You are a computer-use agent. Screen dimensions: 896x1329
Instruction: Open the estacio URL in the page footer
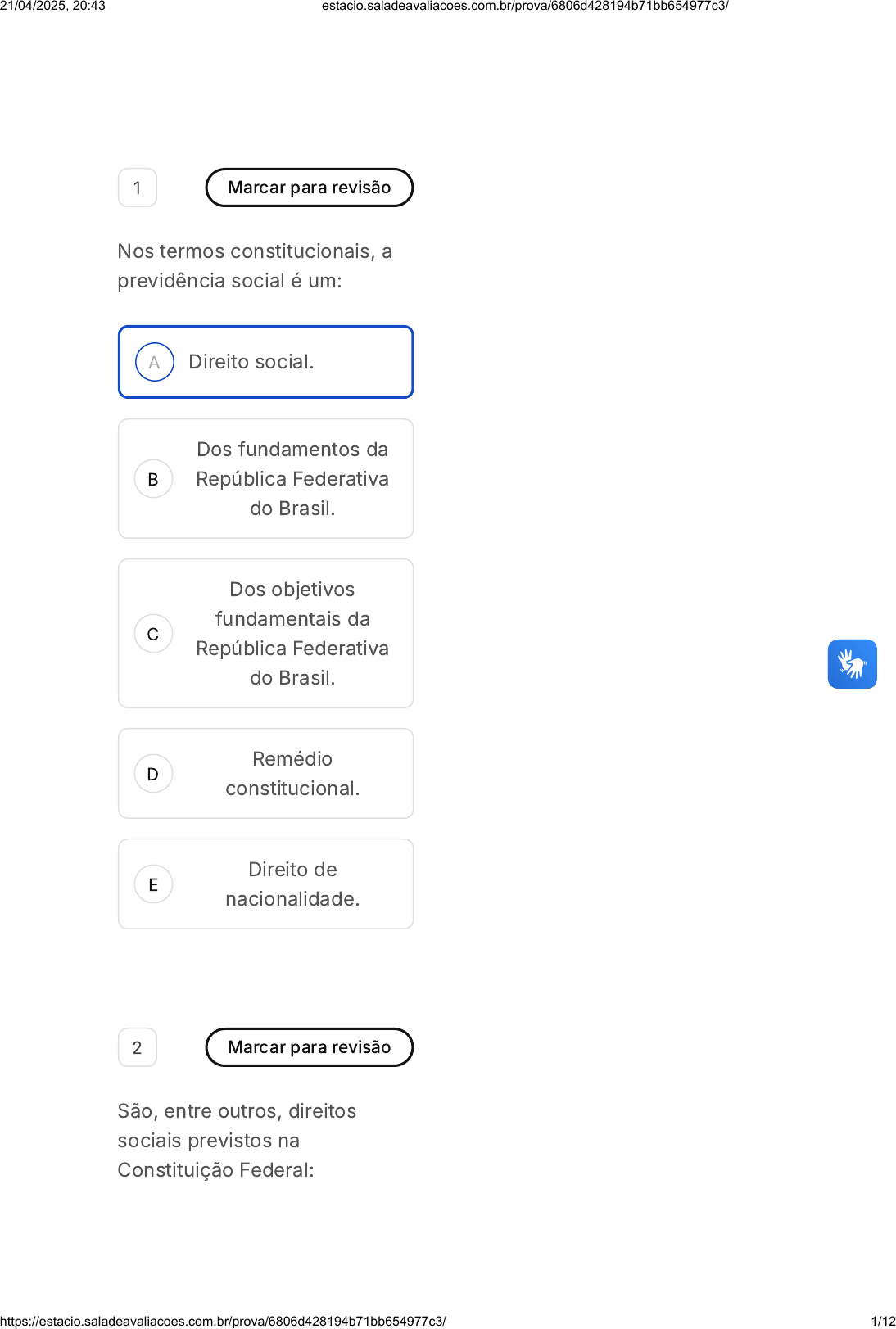coord(223,1321)
